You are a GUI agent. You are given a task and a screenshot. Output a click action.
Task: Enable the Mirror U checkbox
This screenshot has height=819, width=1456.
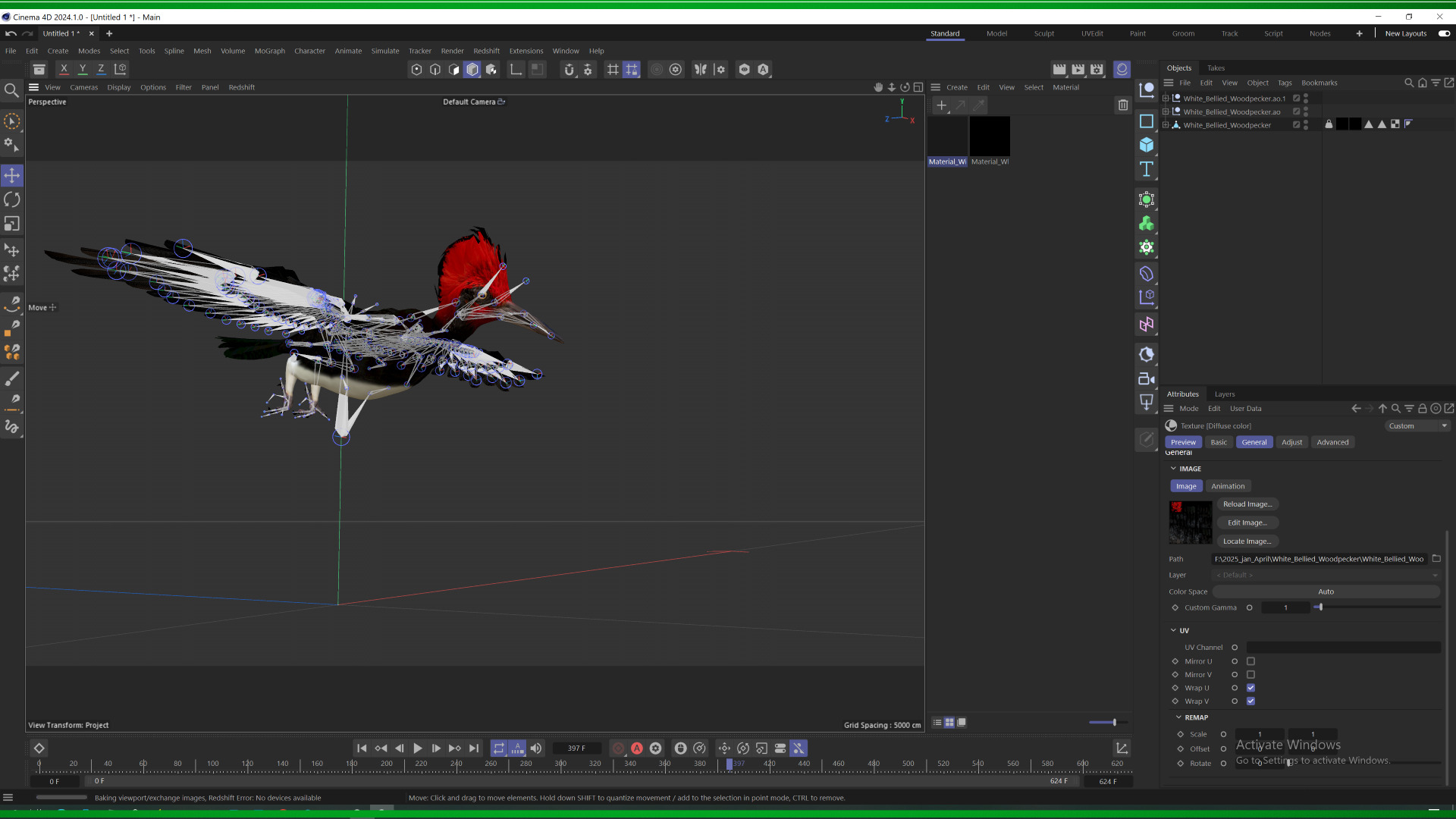(x=1250, y=661)
